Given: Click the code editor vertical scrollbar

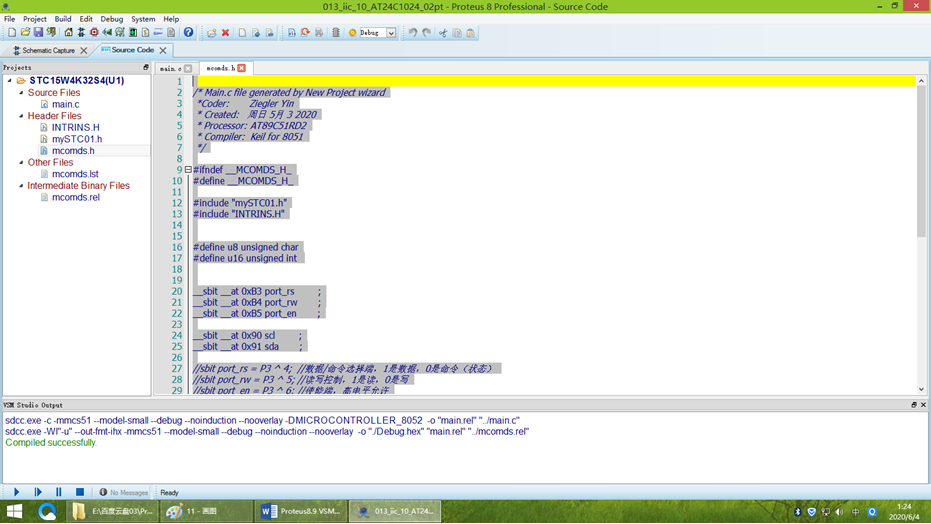Looking at the screenshot, I should 921,160.
